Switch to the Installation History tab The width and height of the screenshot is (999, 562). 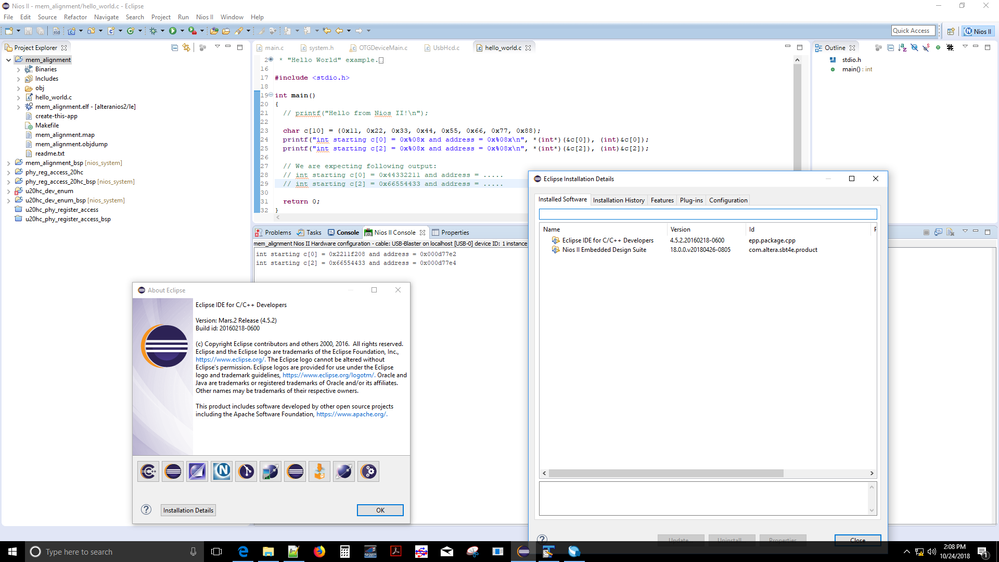click(x=618, y=200)
